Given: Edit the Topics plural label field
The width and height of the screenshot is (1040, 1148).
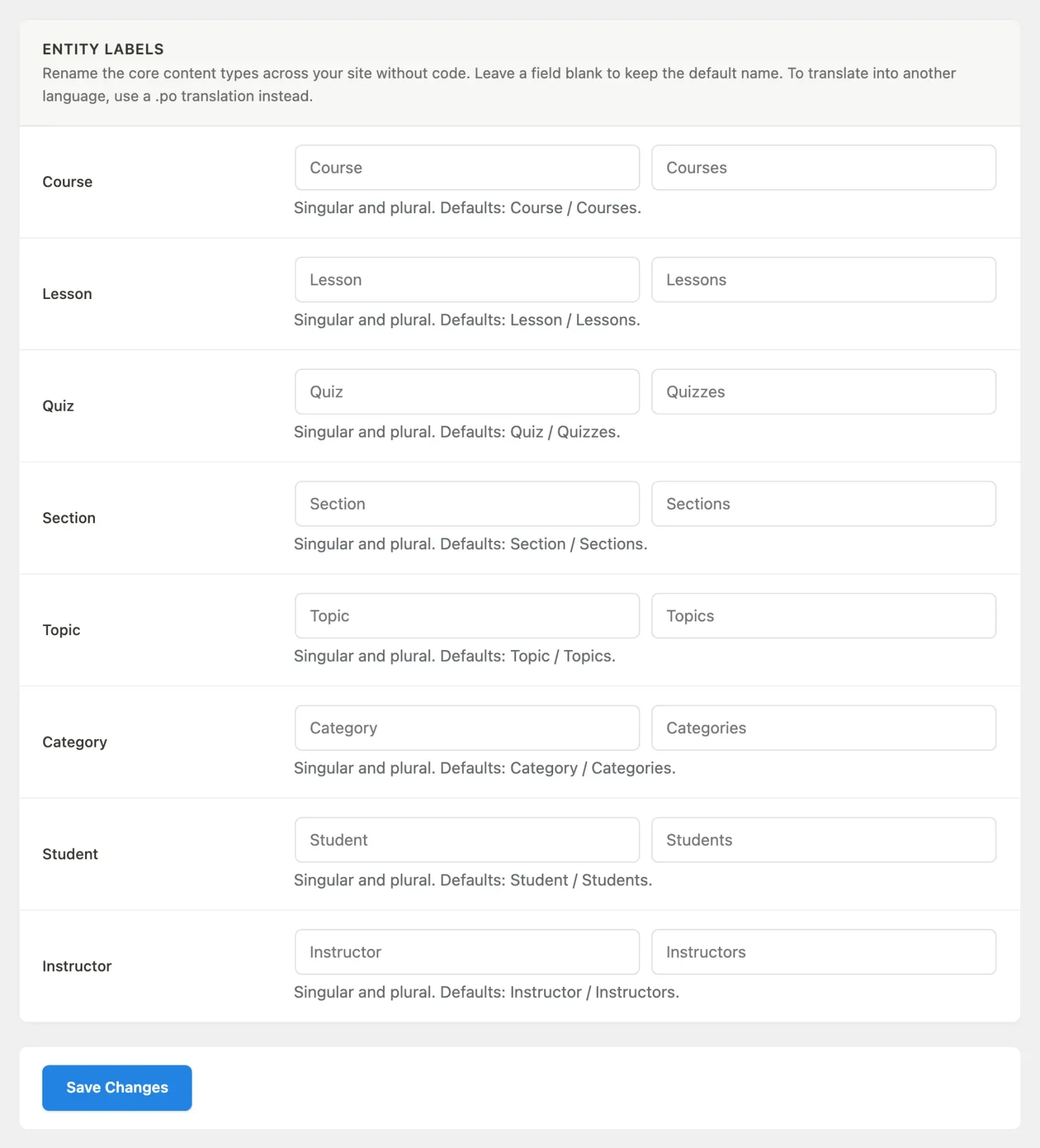Looking at the screenshot, I should click(x=824, y=616).
